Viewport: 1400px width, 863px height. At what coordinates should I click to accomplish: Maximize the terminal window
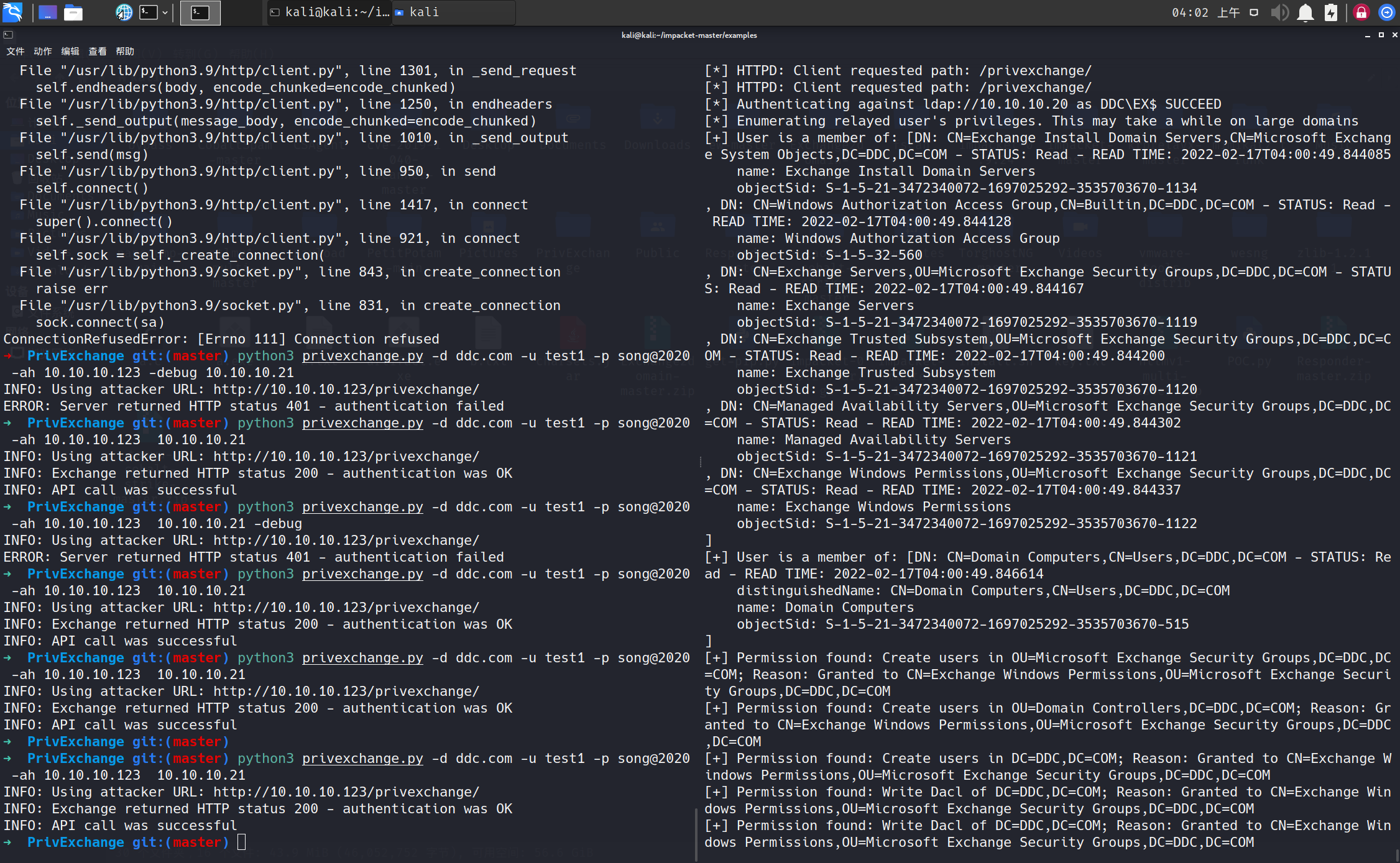click(x=1381, y=35)
